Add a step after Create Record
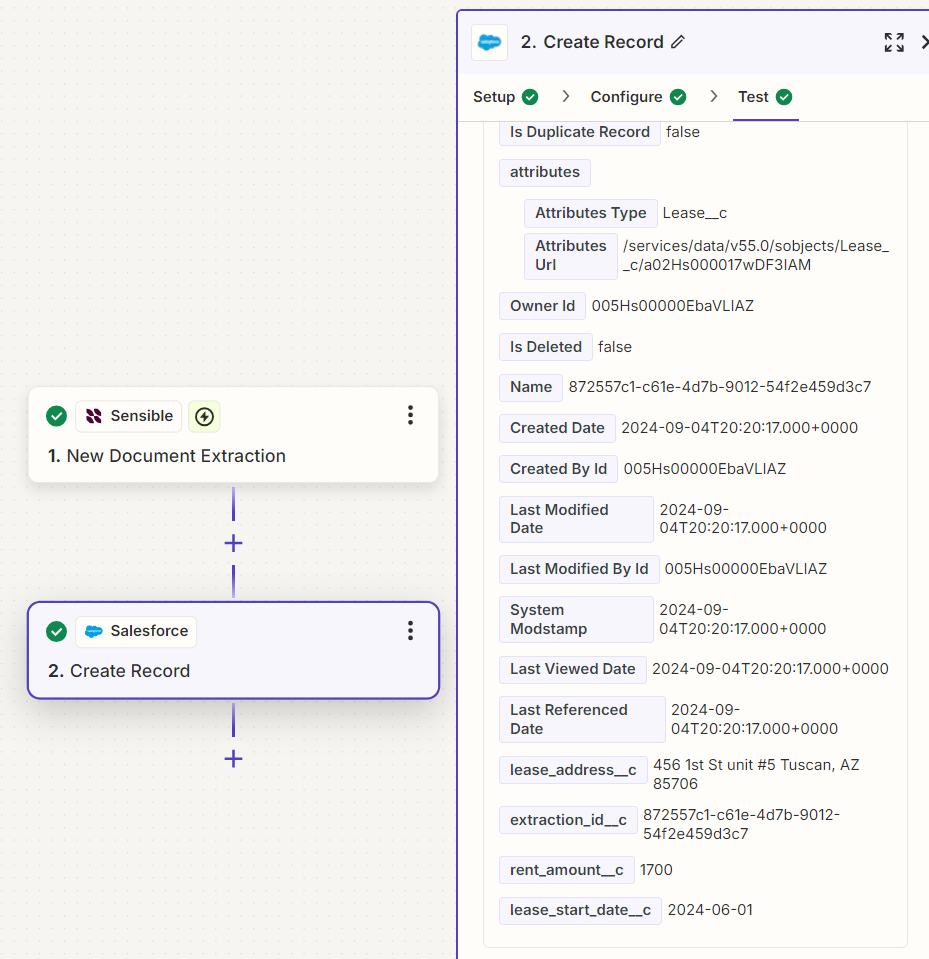This screenshot has height=959, width=929. [233, 759]
